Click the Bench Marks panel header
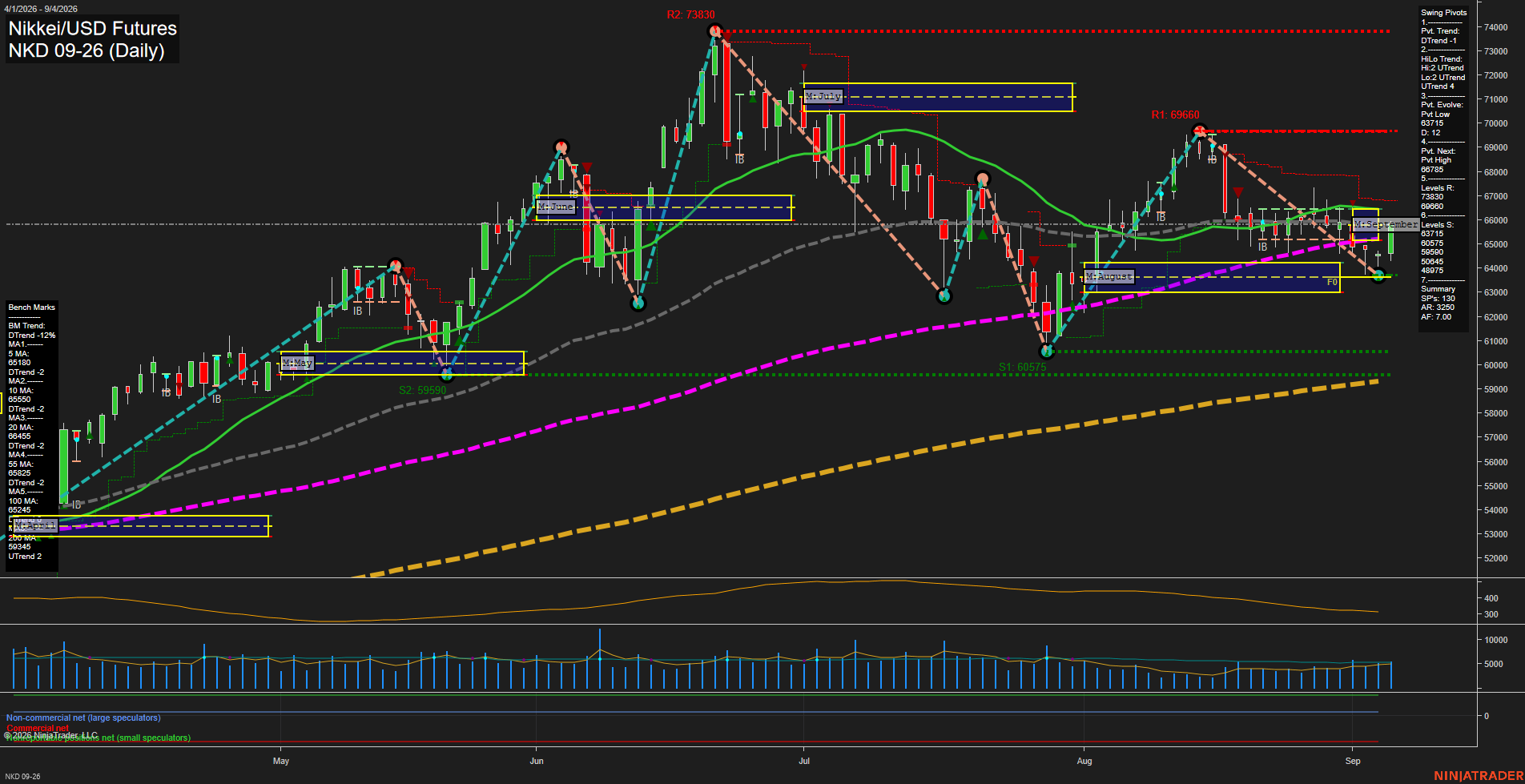The height and width of the screenshot is (784, 1525). [x=31, y=308]
